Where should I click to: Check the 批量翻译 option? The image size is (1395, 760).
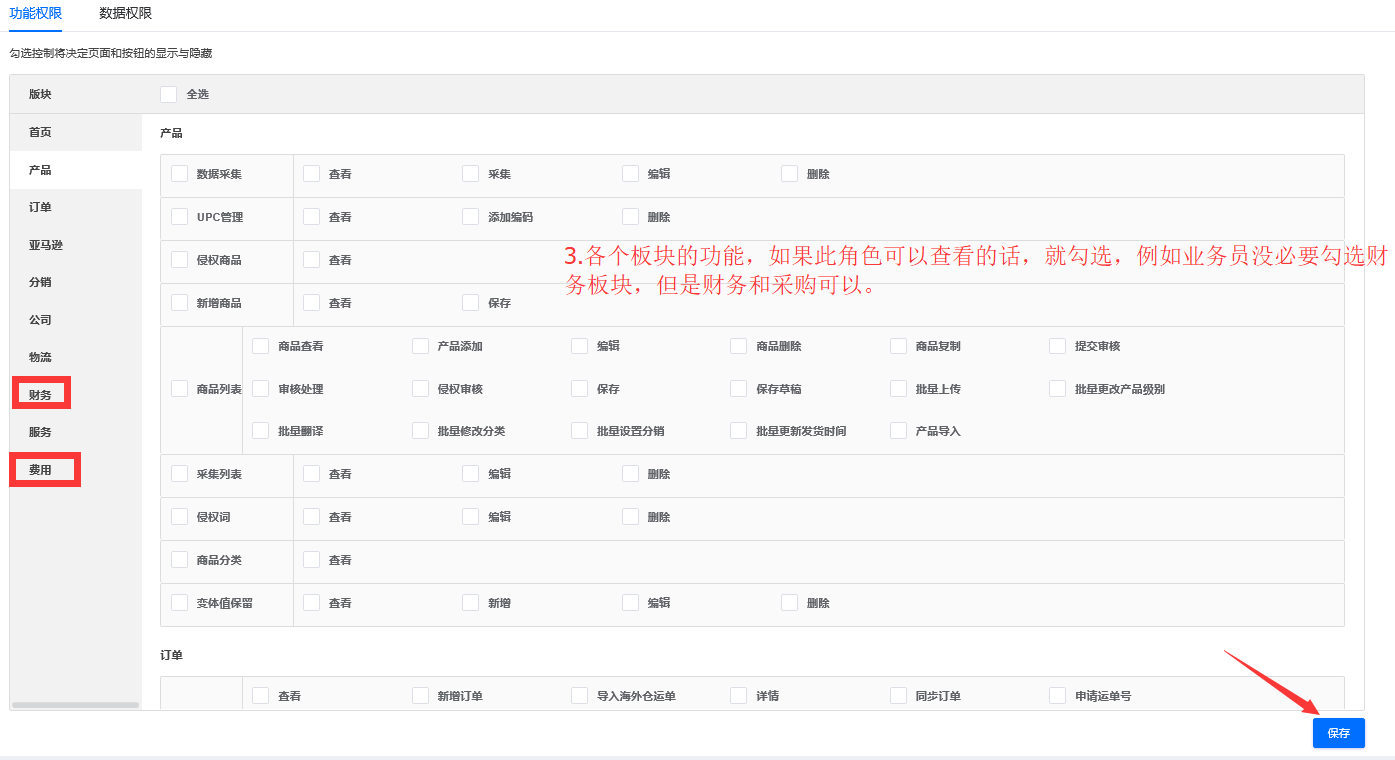point(261,431)
